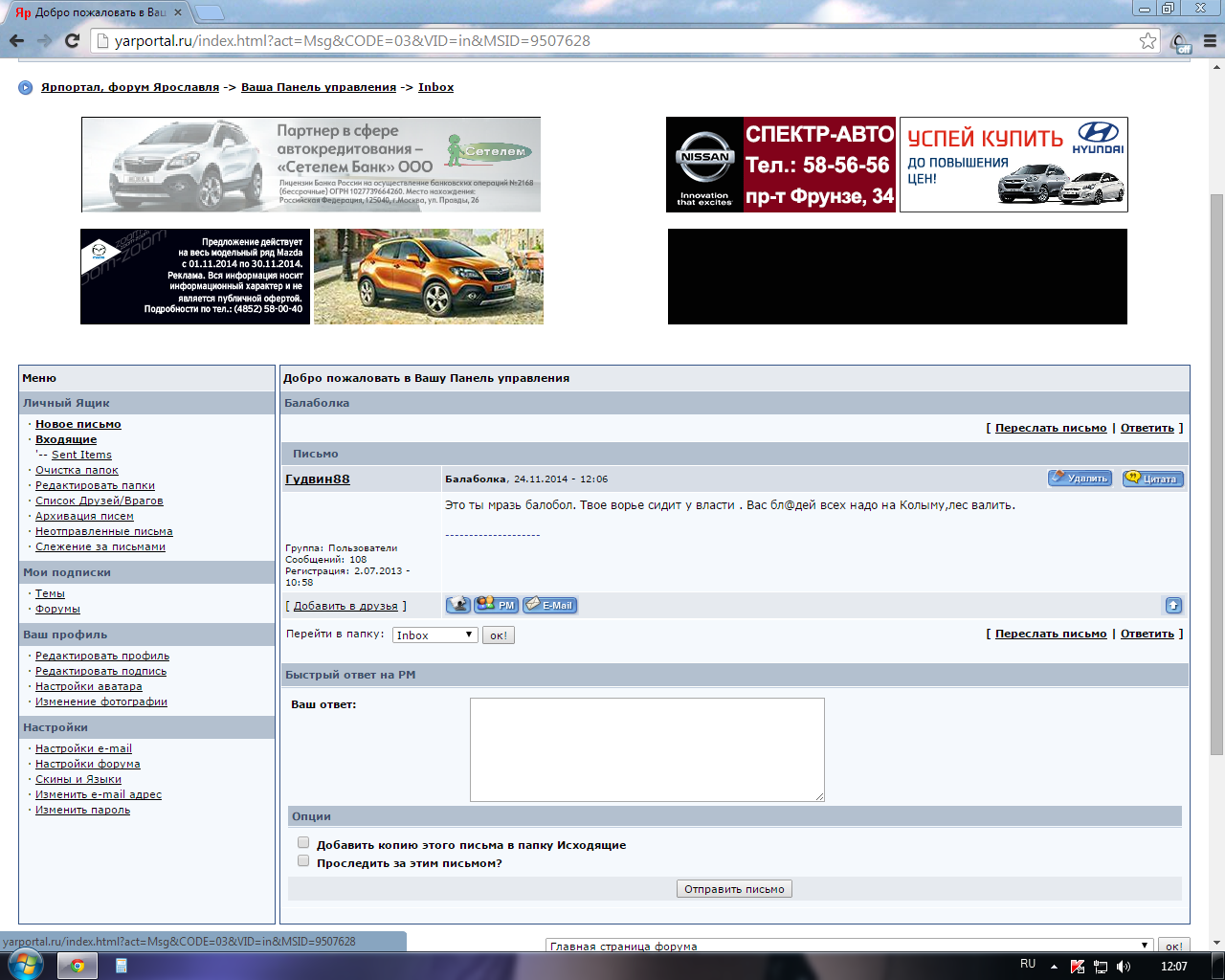Click the browser vertical scrollbar thumb
Screen dimensions: 1225x980
(x=1216, y=469)
